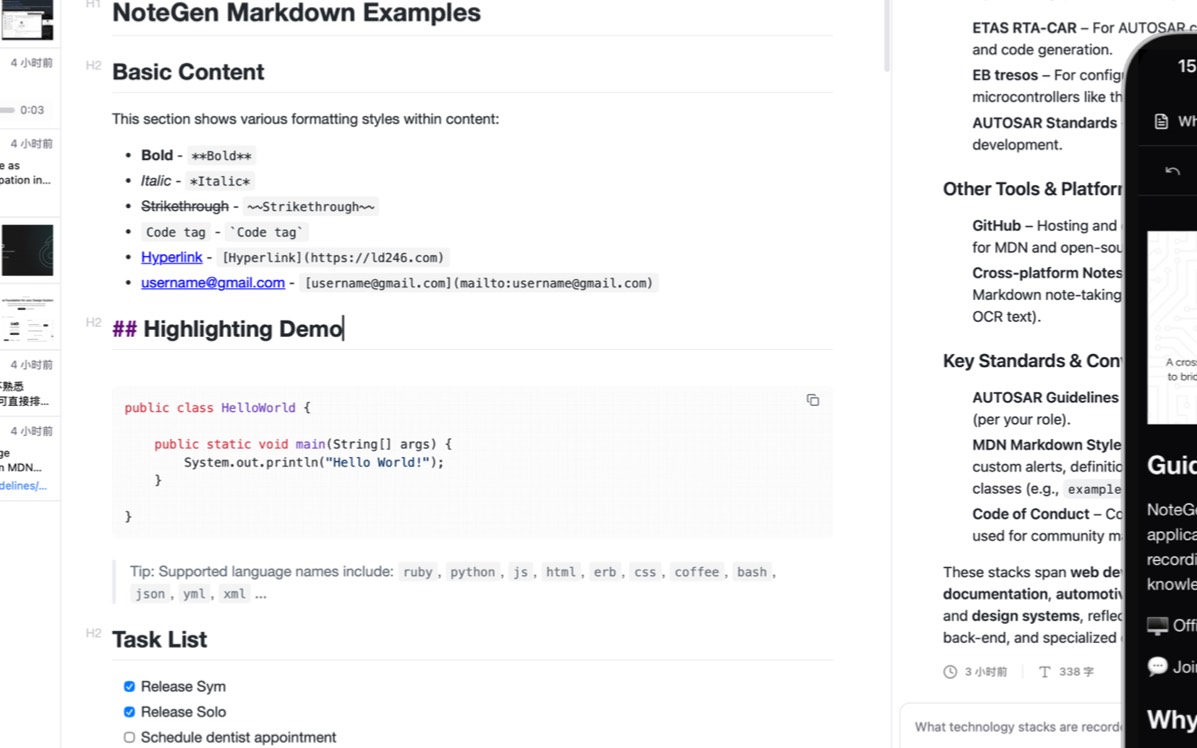Place cursor in Task List heading
This screenshot has width=1197, height=748.
tap(160, 640)
